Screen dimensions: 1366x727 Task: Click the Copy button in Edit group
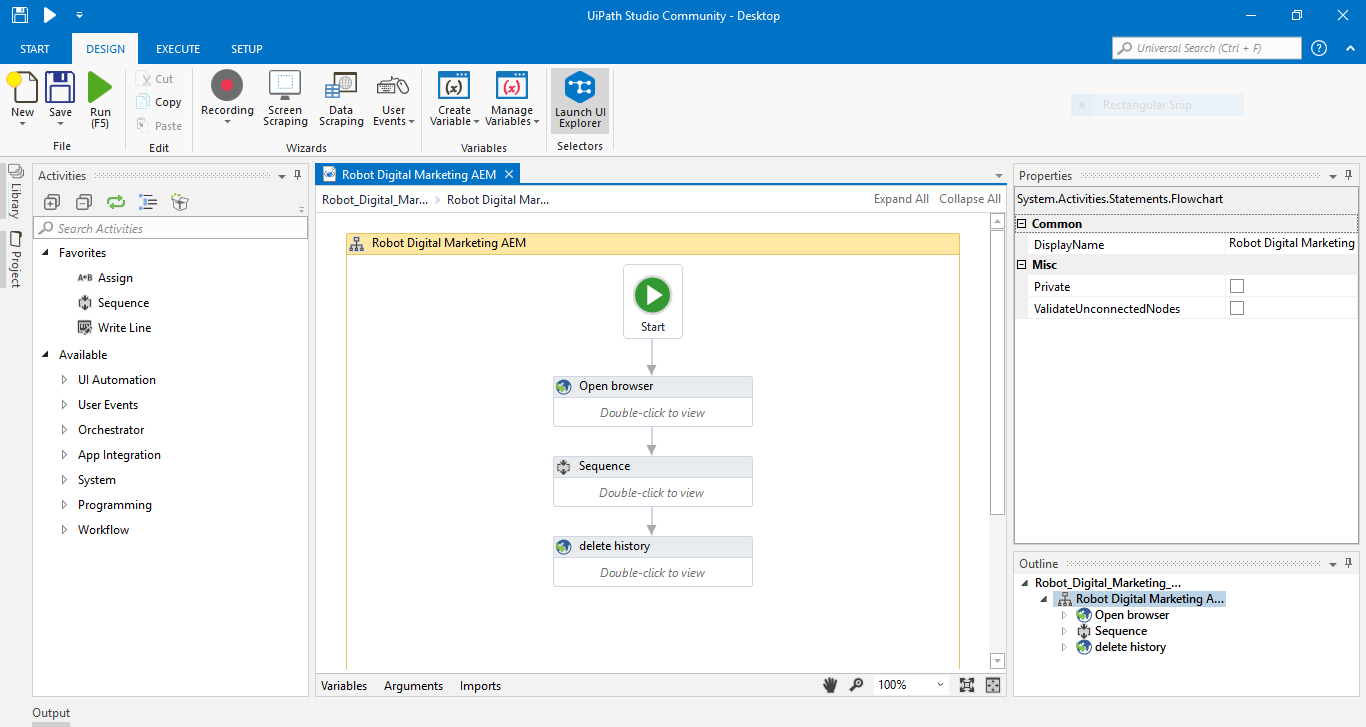pos(159,102)
